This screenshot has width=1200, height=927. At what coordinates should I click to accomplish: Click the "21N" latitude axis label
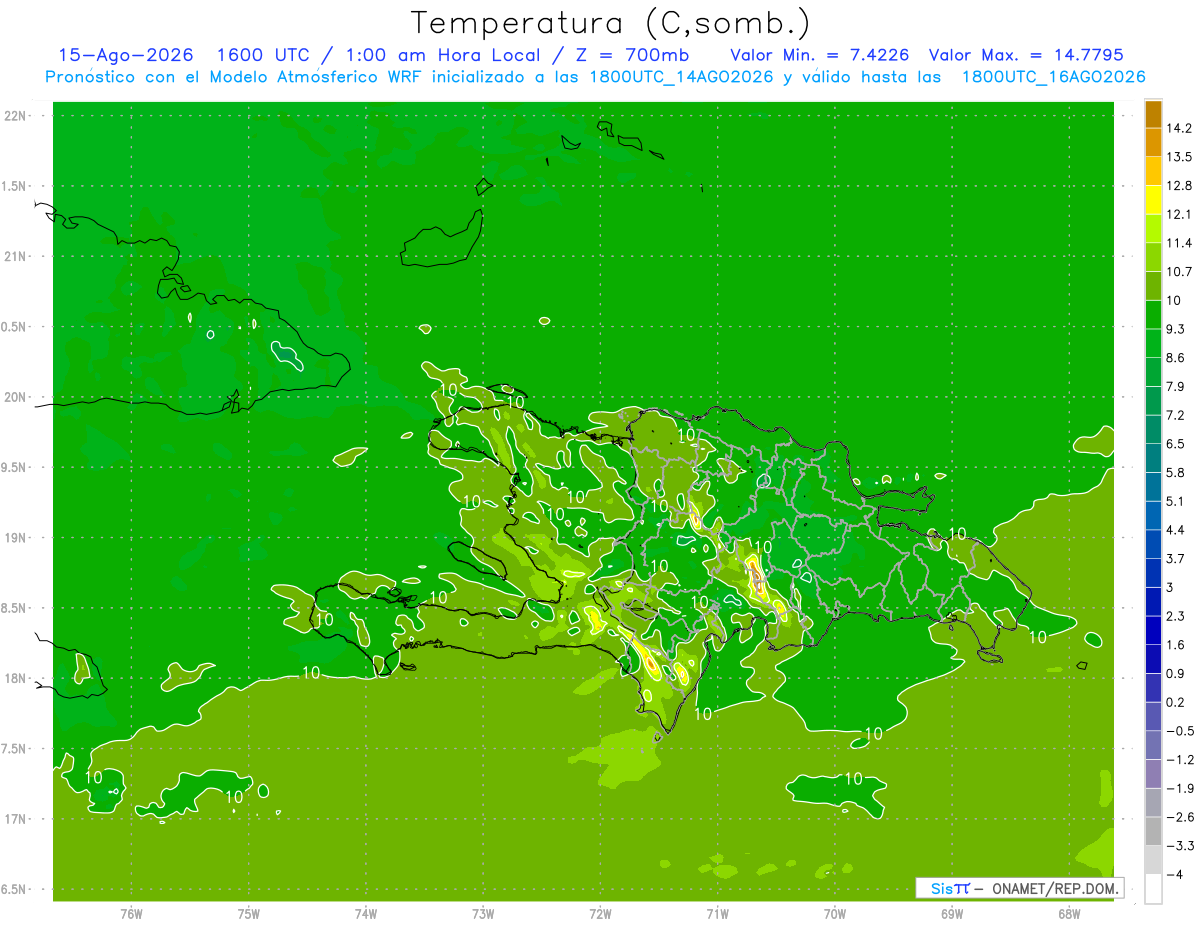click(x=15, y=257)
